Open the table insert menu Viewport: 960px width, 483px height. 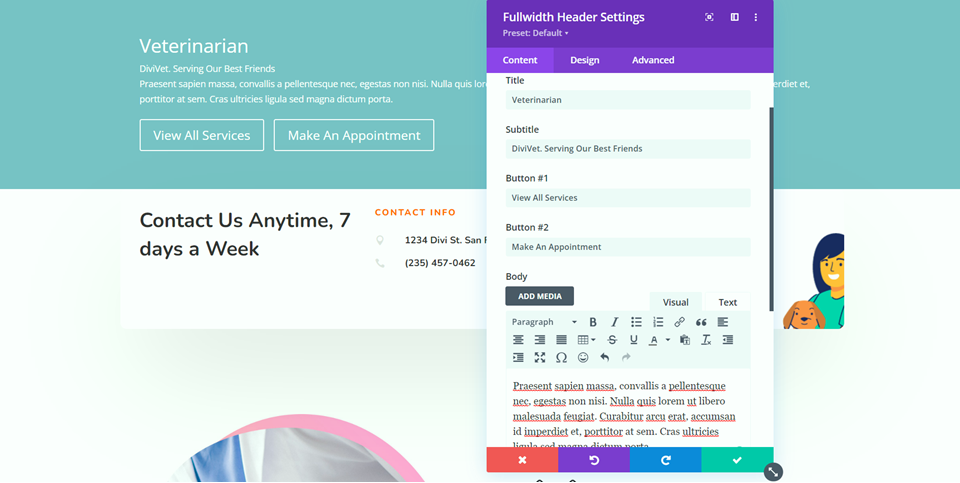coord(587,340)
